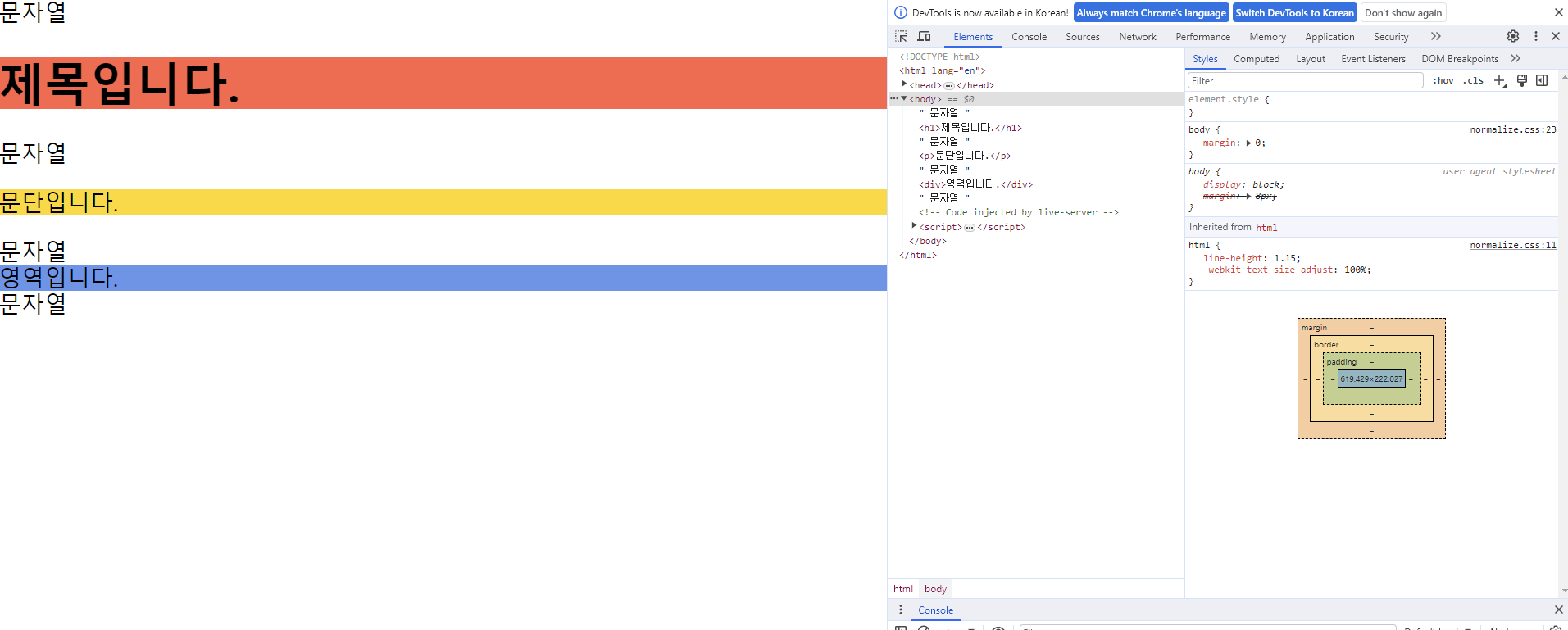Select the div 영역입니다. node

pyautogui.click(x=975, y=184)
